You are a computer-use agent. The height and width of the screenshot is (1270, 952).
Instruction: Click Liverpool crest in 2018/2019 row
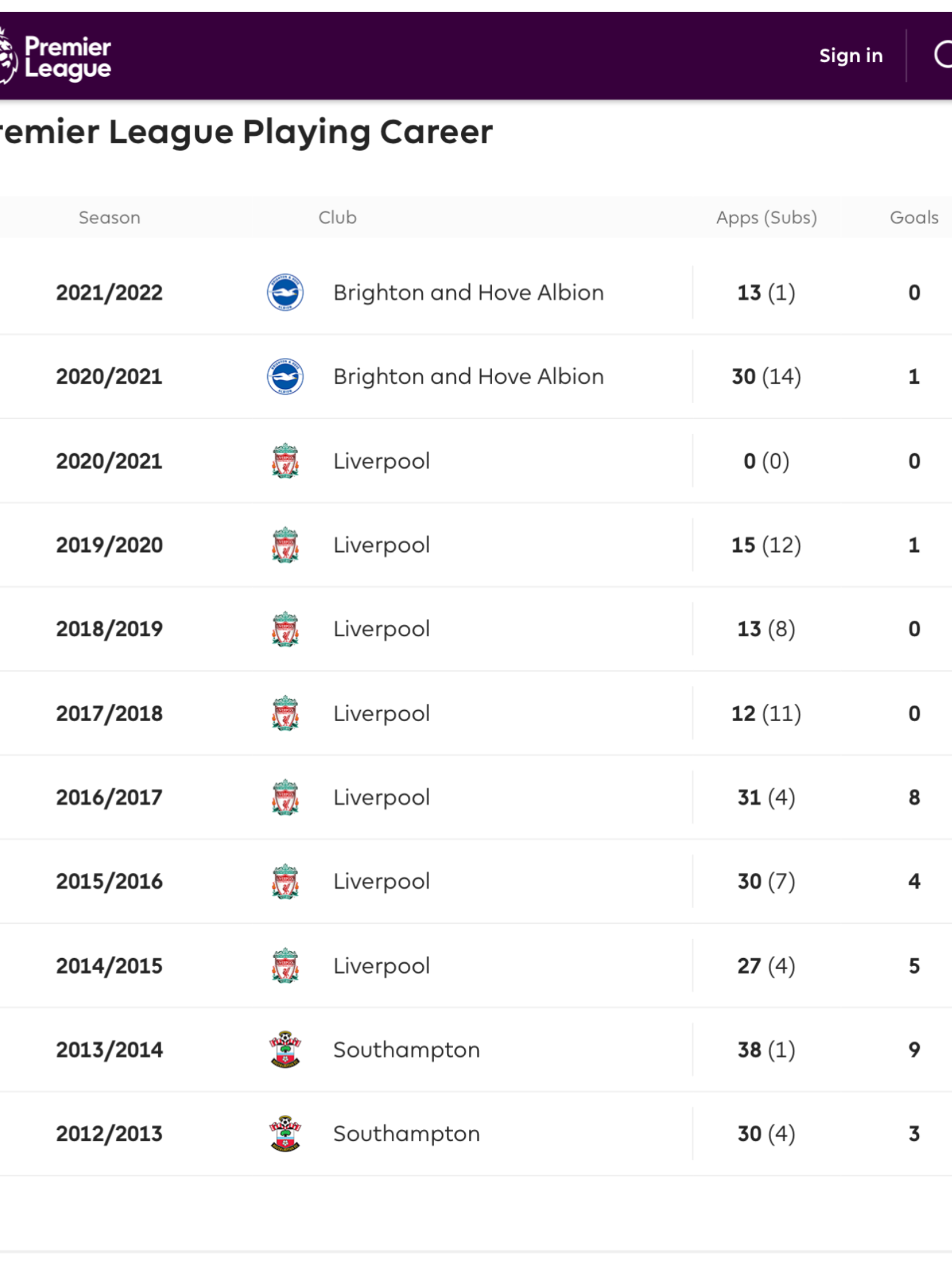(285, 629)
